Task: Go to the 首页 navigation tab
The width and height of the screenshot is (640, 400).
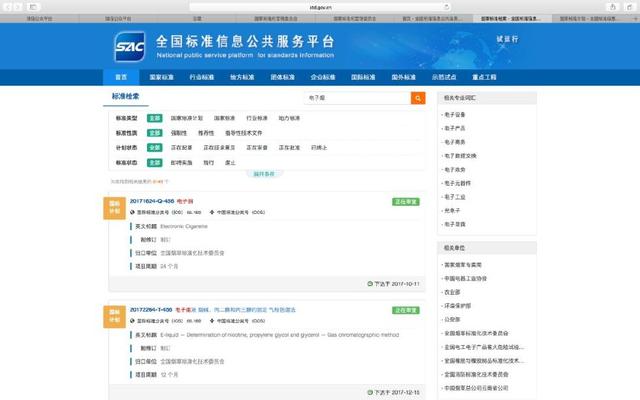Action: click(121, 76)
